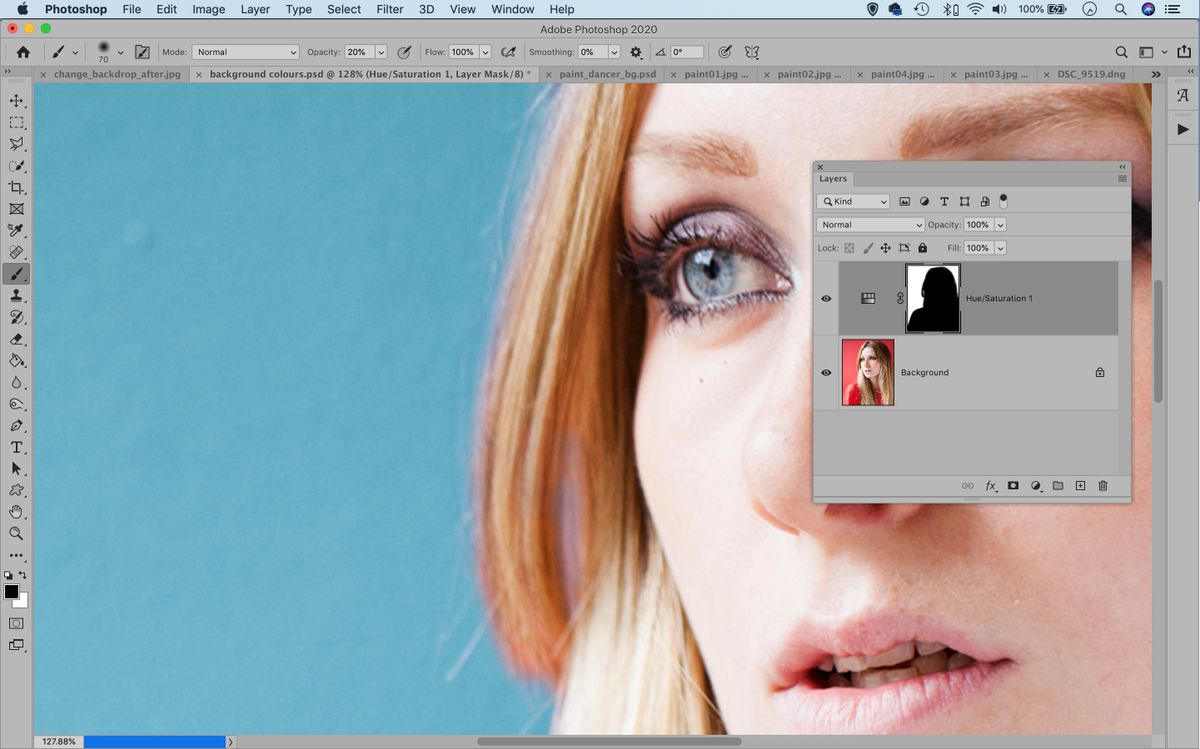This screenshot has width=1200, height=749.
Task: Select the Clone Stamp tool
Action: (16, 295)
